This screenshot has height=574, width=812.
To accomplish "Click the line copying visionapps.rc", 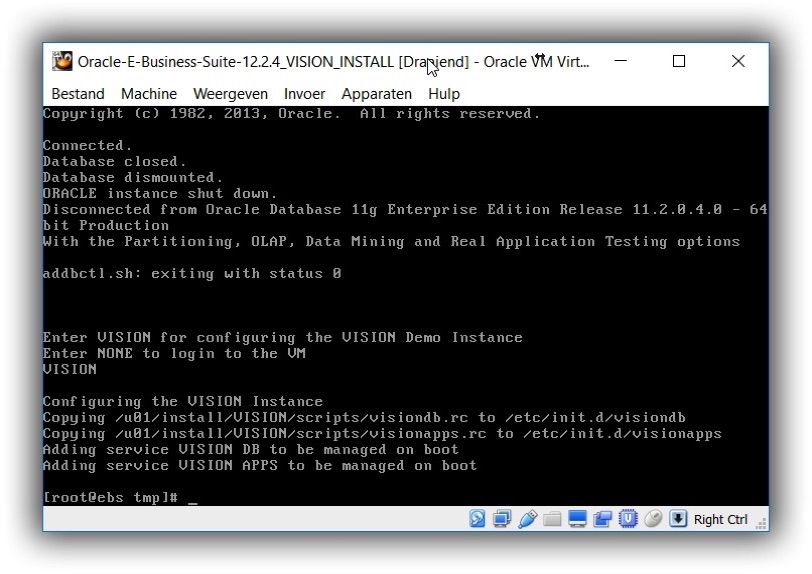I will (382, 434).
